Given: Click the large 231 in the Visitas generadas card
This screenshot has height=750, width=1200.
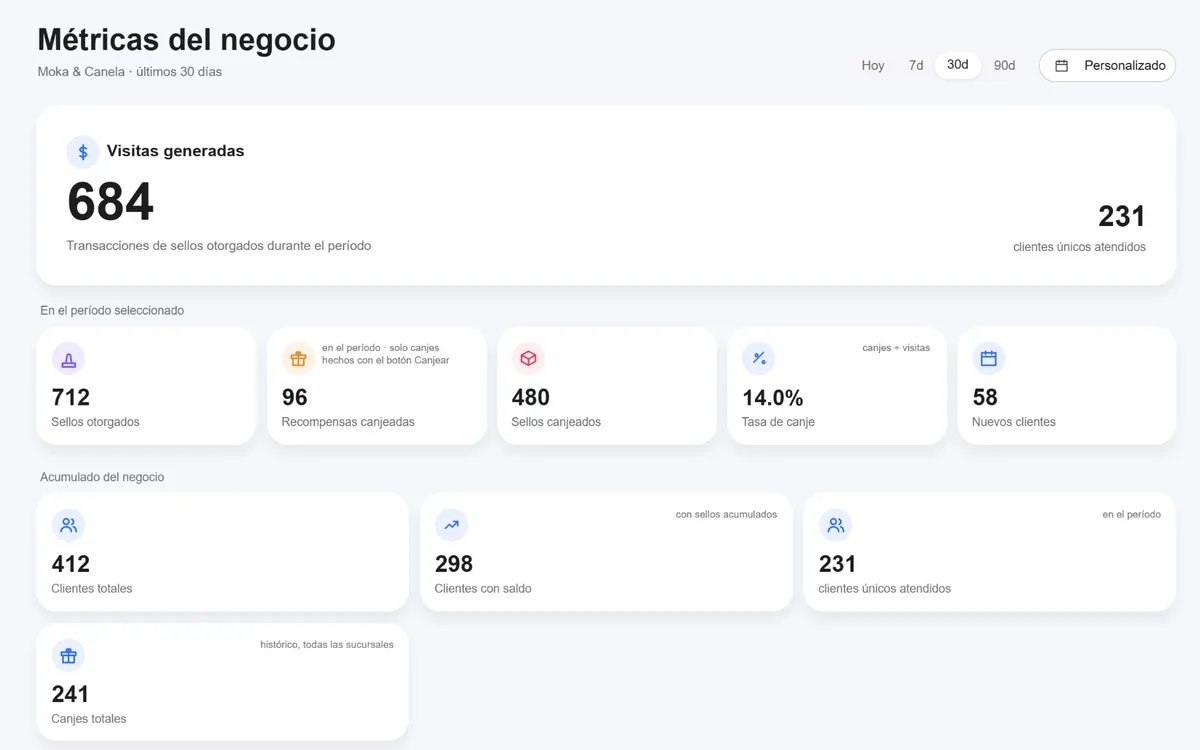Looking at the screenshot, I should coord(1122,216).
